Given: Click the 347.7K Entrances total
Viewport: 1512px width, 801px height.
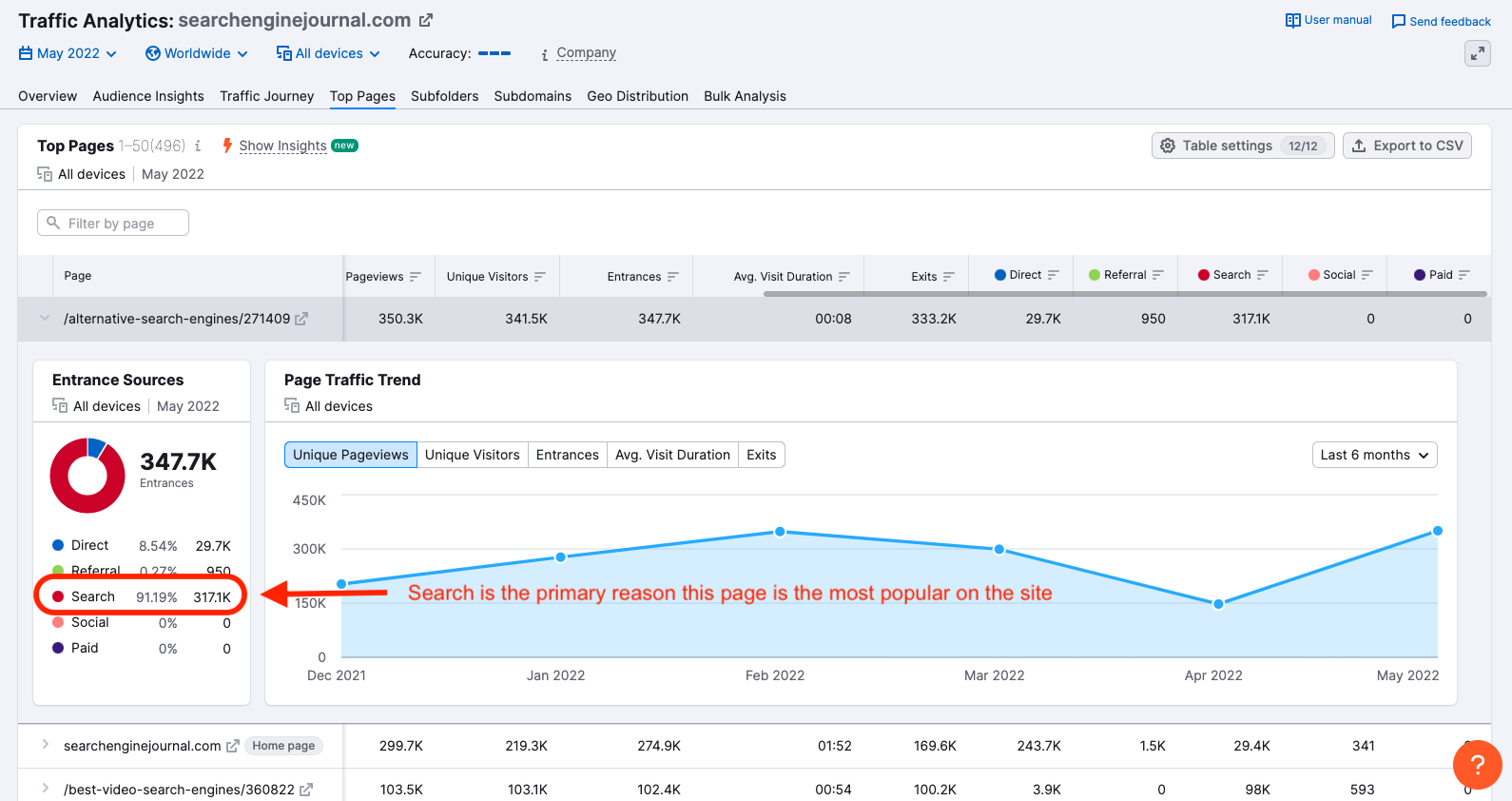Looking at the screenshot, I should [x=178, y=462].
